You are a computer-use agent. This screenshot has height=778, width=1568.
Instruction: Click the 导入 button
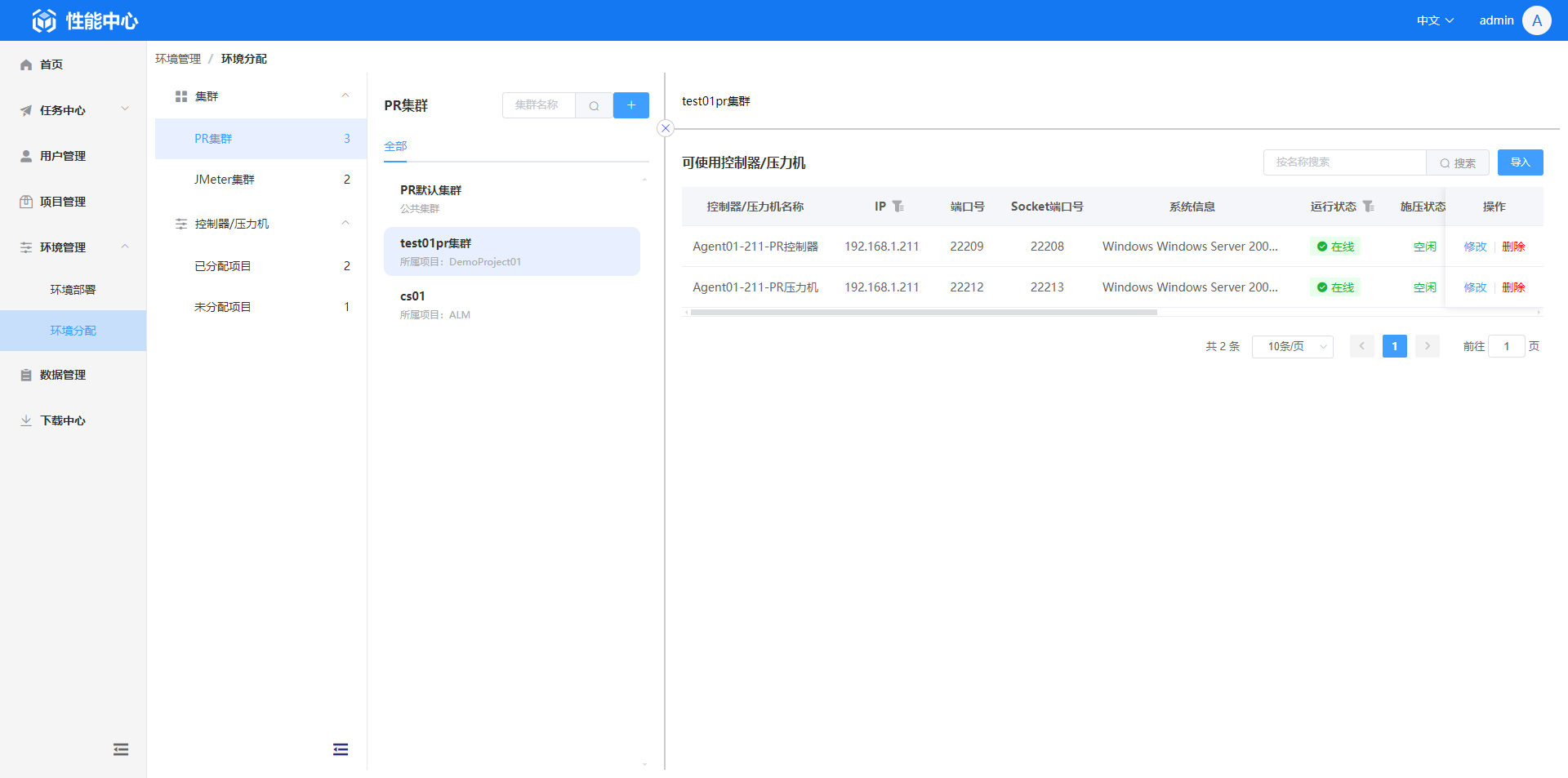click(x=1520, y=162)
